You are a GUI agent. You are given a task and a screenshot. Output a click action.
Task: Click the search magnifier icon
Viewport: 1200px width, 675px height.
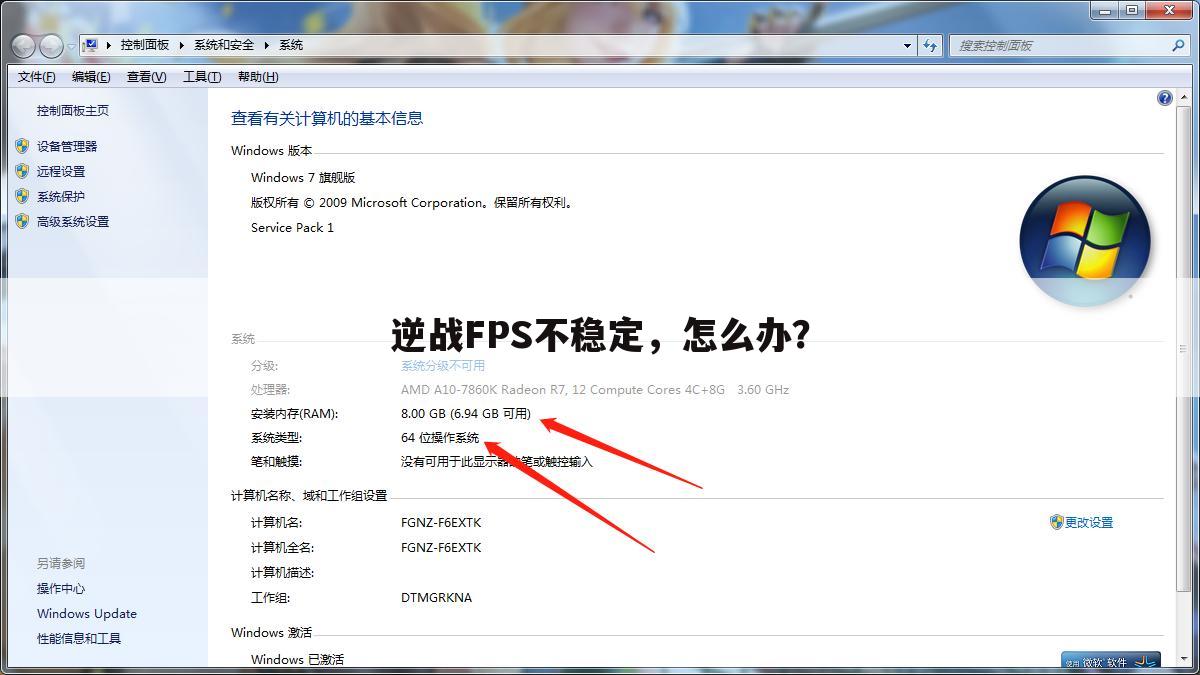1177,45
